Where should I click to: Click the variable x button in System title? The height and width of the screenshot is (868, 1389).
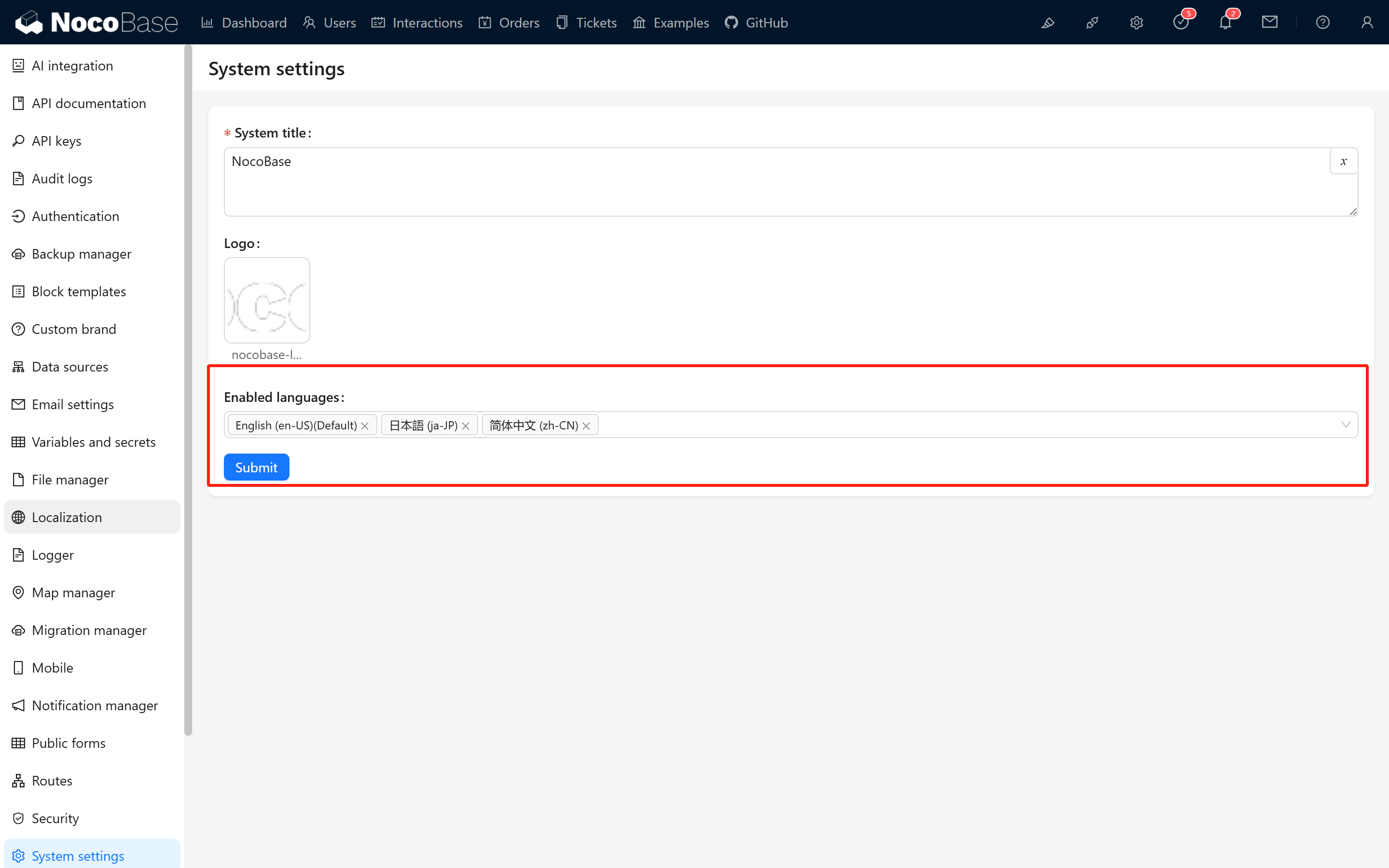click(1343, 161)
